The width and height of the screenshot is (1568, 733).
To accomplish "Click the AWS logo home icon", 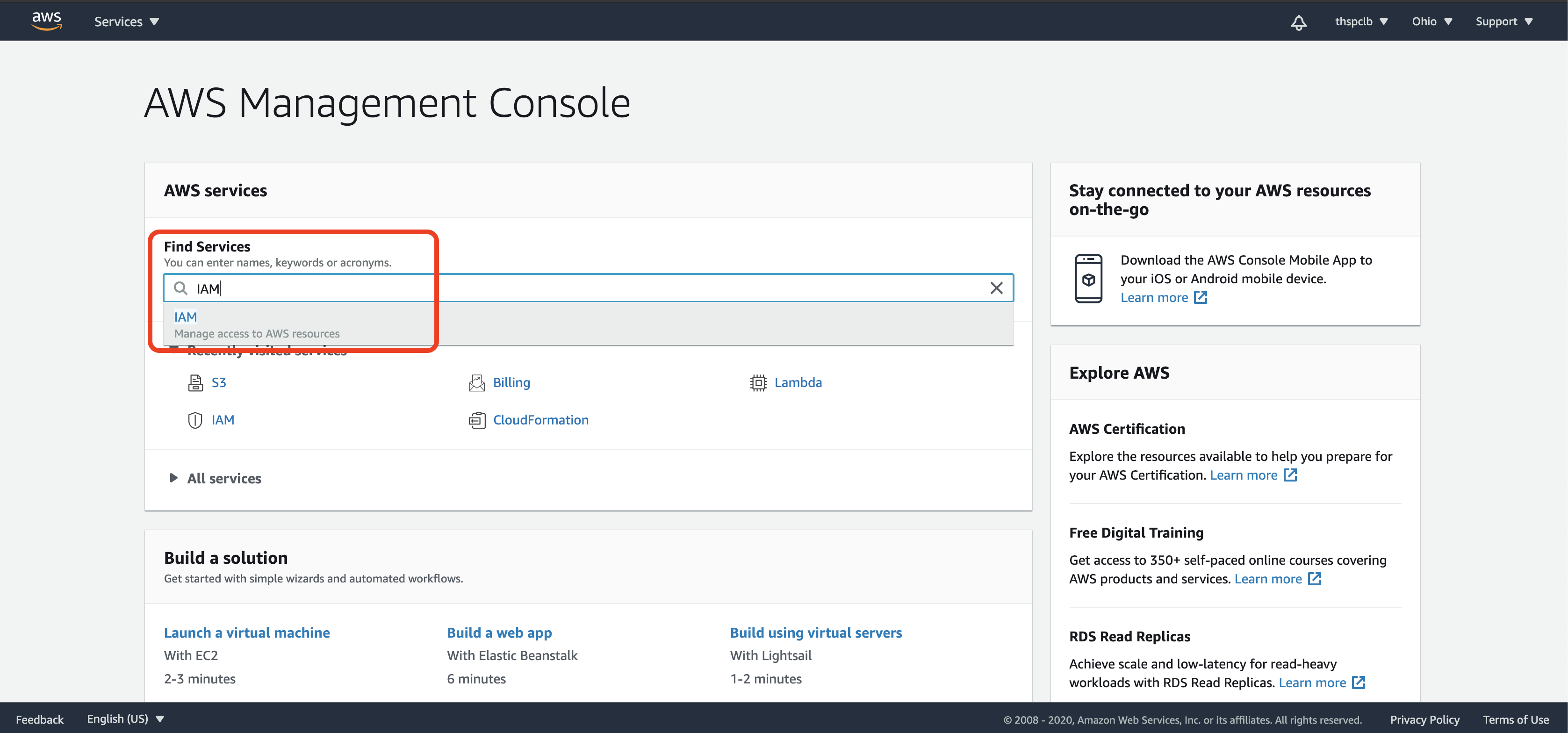I will coord(47,21).
